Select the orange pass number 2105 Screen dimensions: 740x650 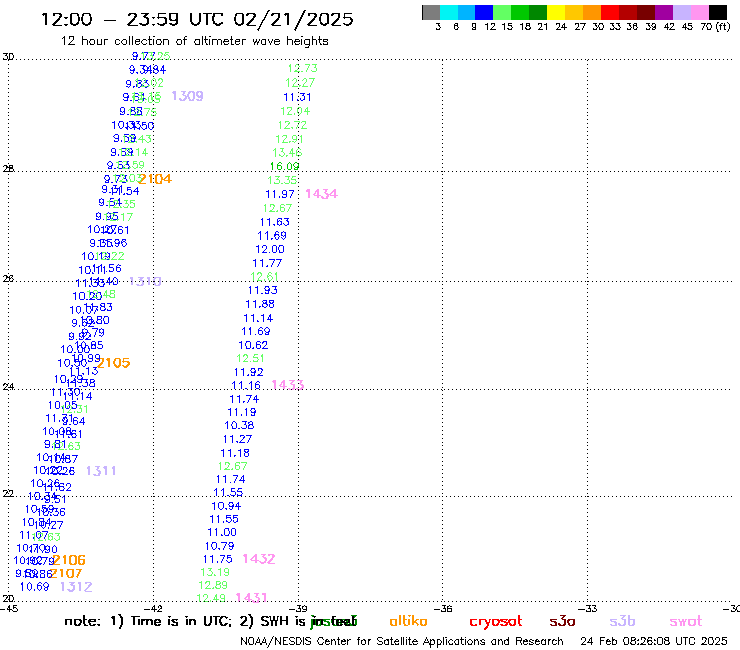click(113, 363)
